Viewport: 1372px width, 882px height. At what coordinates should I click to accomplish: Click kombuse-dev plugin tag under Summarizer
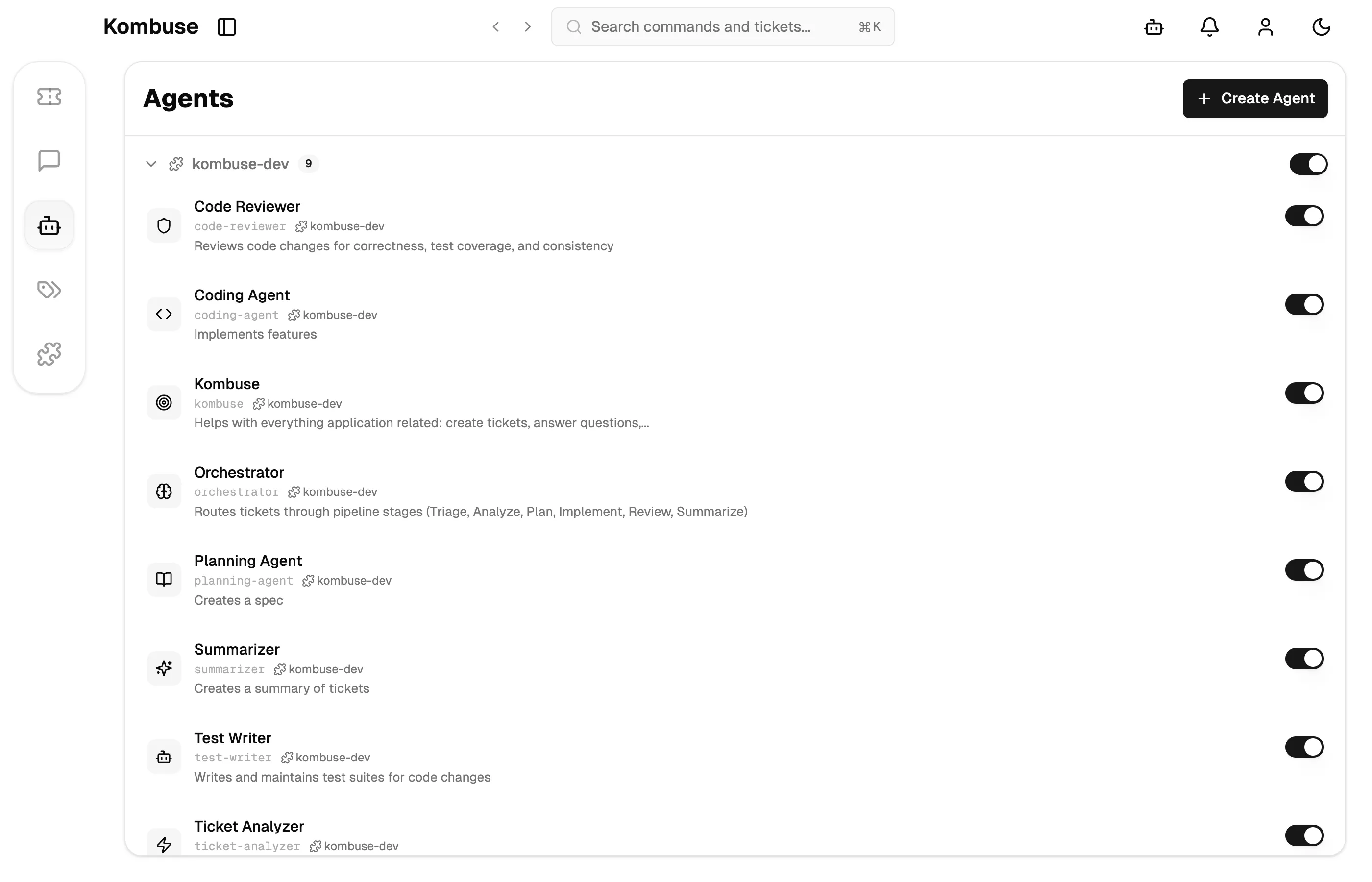pos(318,669)
